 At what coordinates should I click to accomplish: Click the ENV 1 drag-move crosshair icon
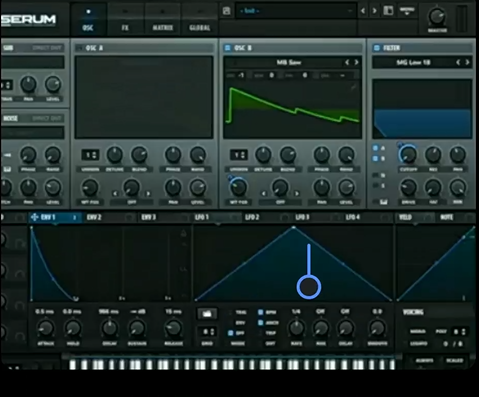[34, 217]
